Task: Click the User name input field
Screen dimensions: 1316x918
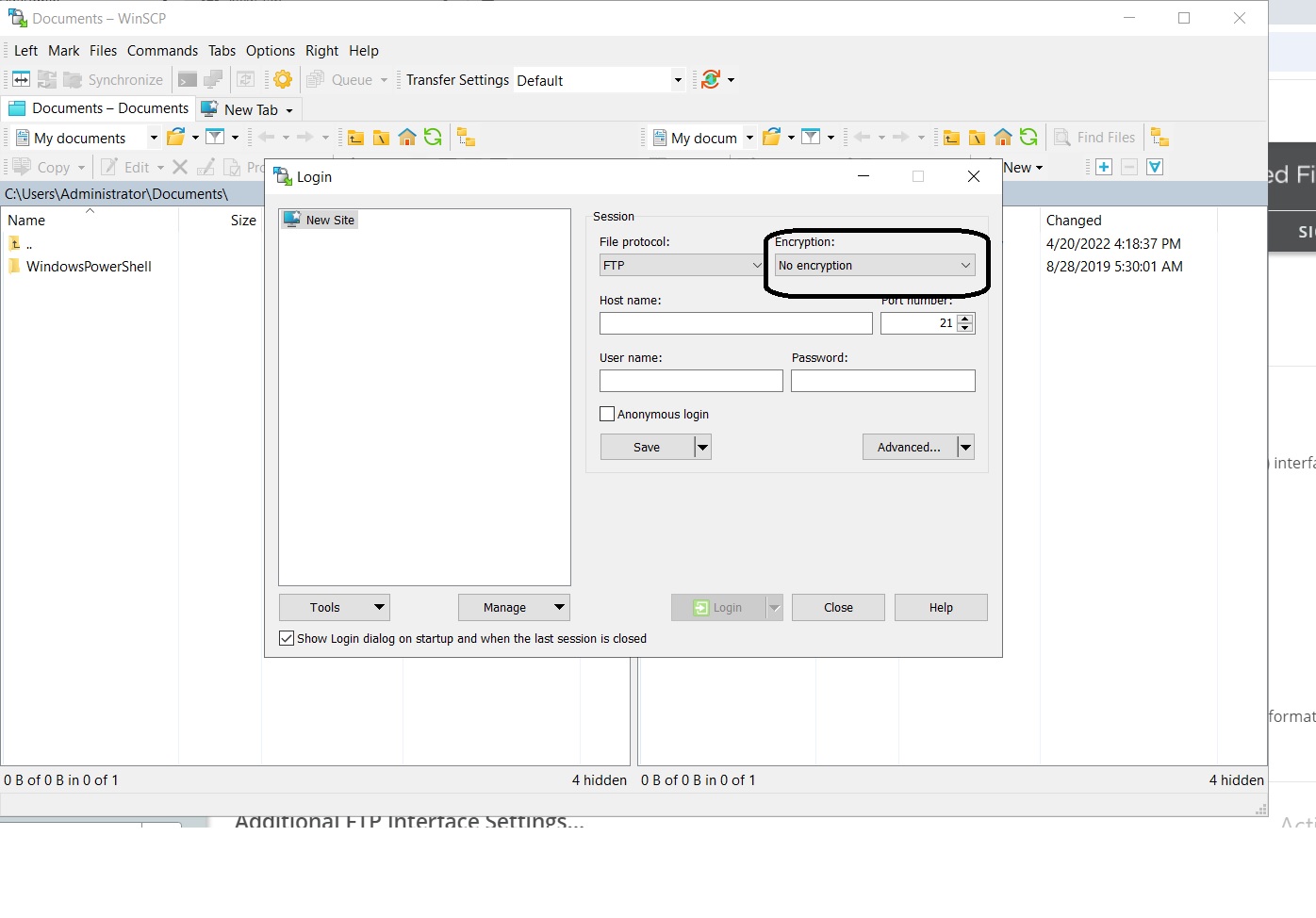Action: pos(691,381)
